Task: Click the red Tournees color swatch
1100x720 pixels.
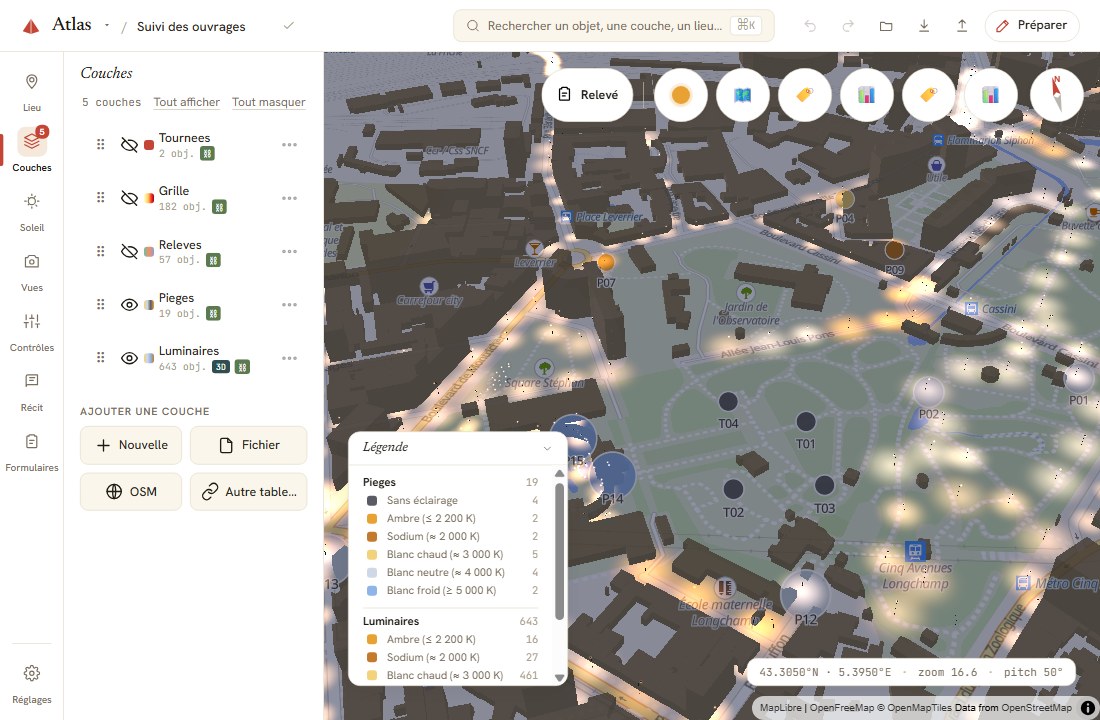Action: pos(149,145)
